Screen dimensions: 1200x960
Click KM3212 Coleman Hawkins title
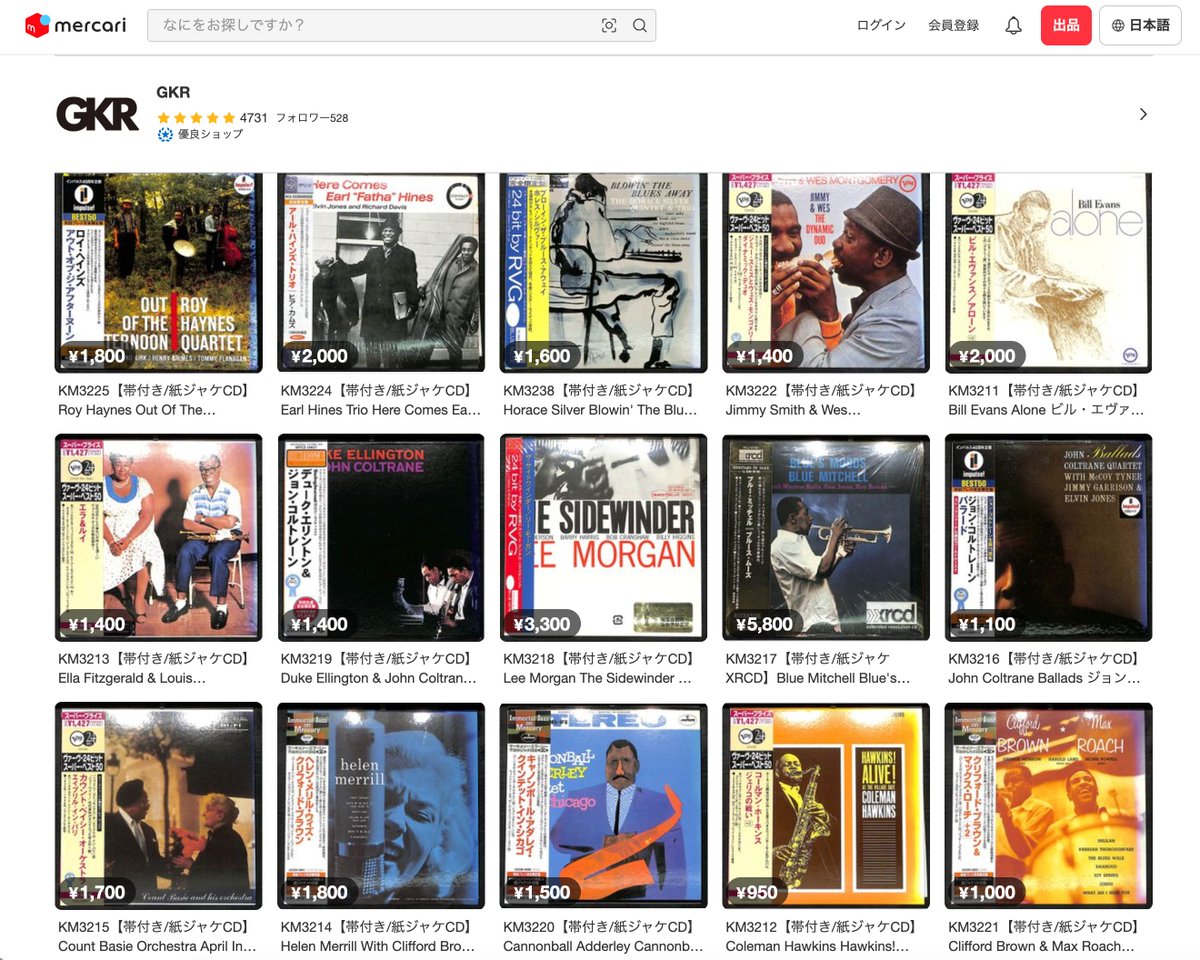(x=821, y=936)
